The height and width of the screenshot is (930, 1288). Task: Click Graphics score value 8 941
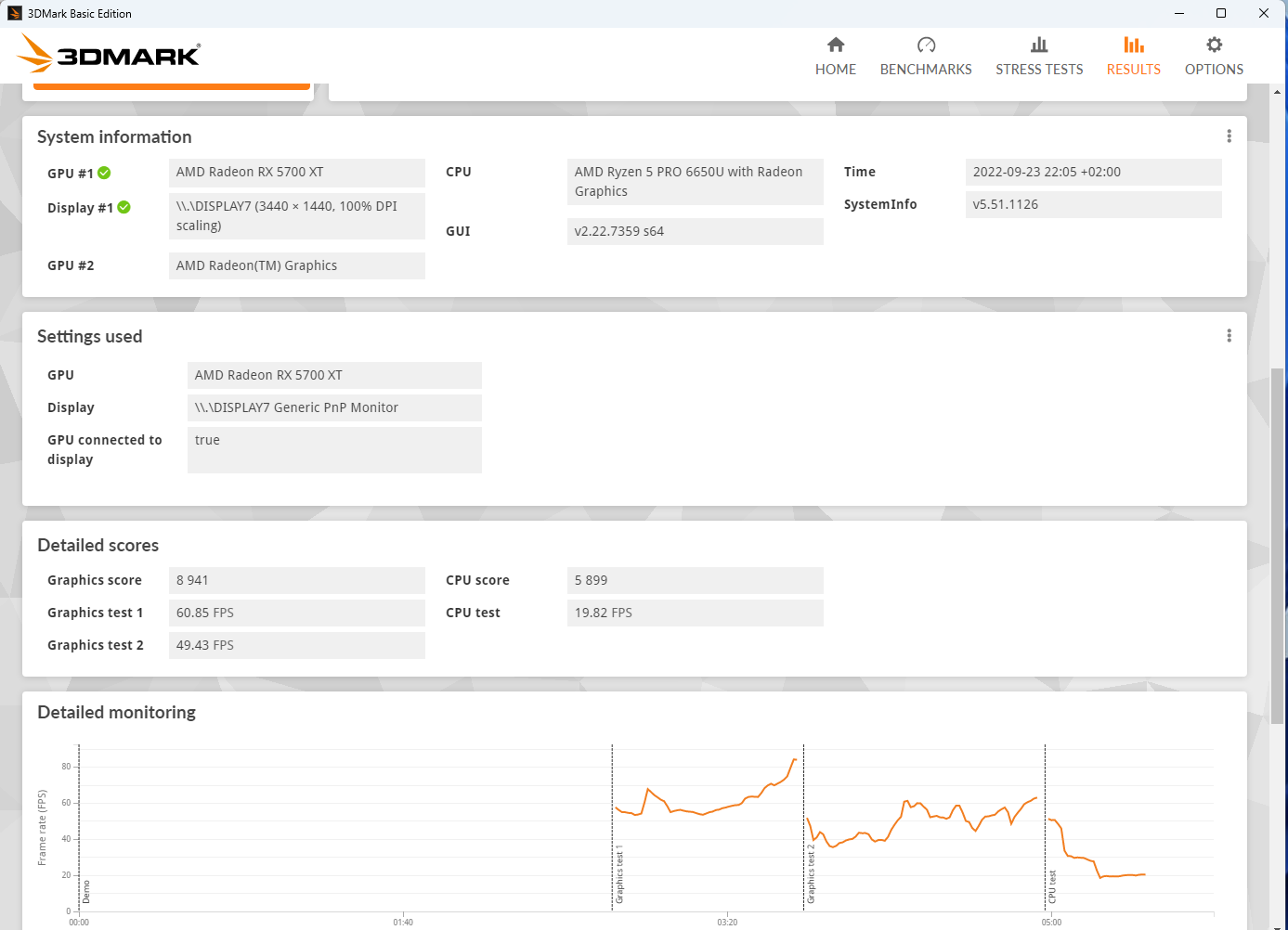297,580
